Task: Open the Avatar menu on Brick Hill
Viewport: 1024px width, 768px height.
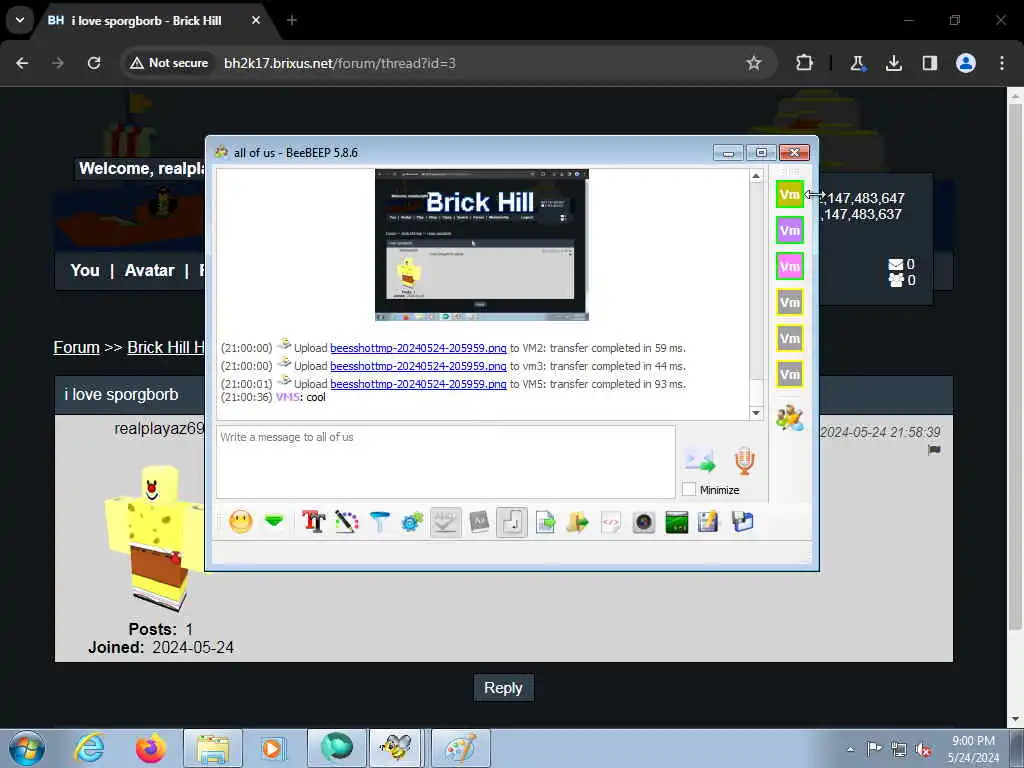Action: click(150, 270)
